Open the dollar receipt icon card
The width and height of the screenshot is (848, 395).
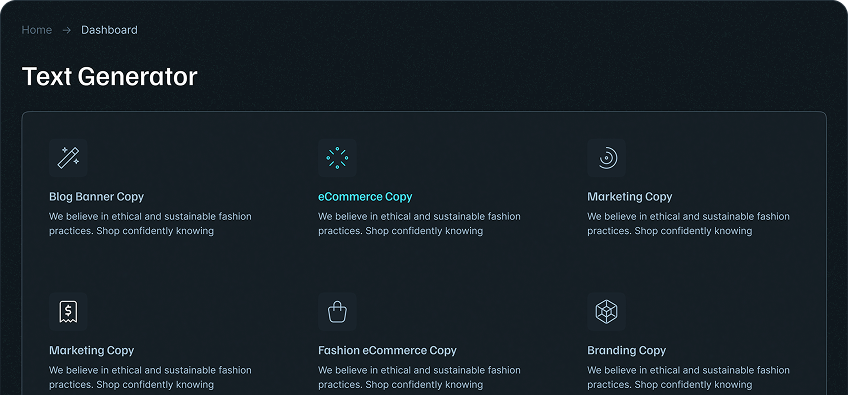68,312
